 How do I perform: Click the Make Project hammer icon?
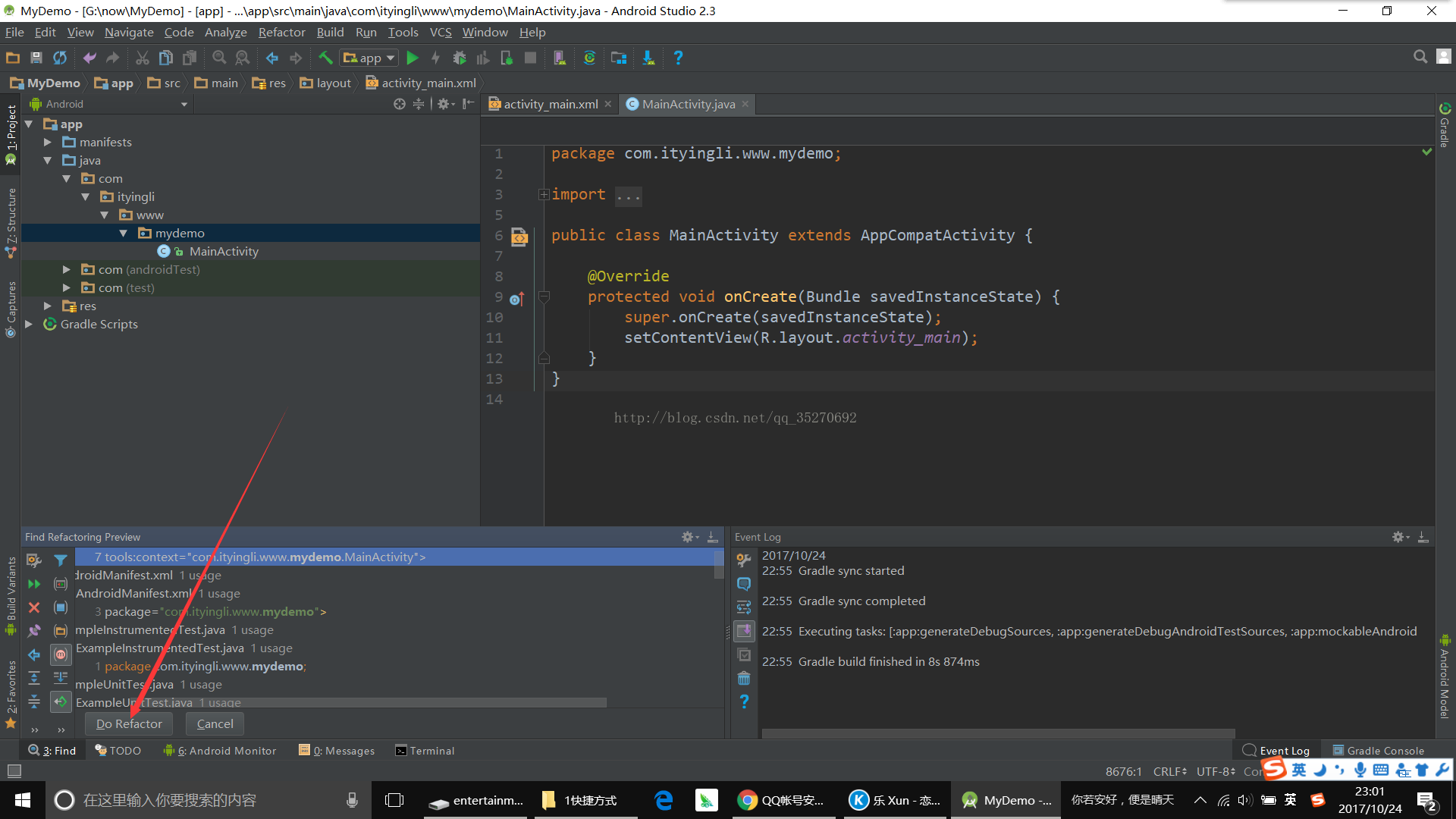pos(325,58)
